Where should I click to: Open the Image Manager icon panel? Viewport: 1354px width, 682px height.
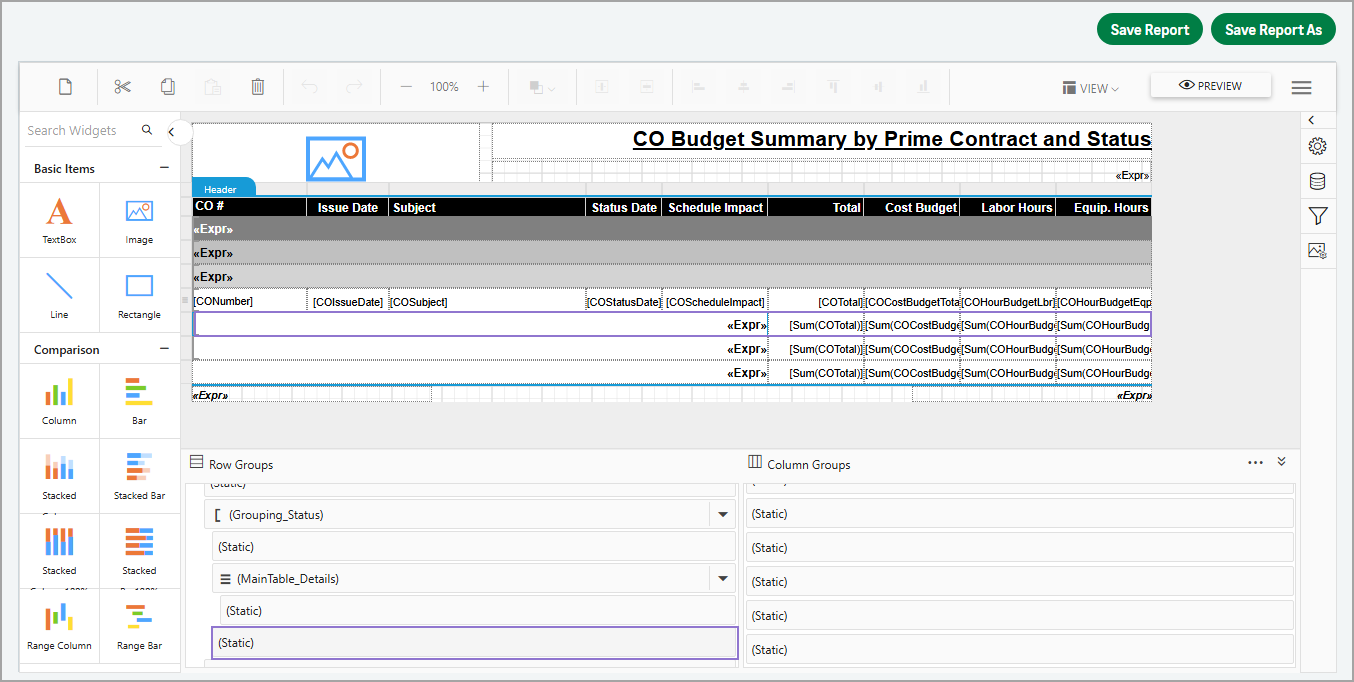(x=1317, y=250)
